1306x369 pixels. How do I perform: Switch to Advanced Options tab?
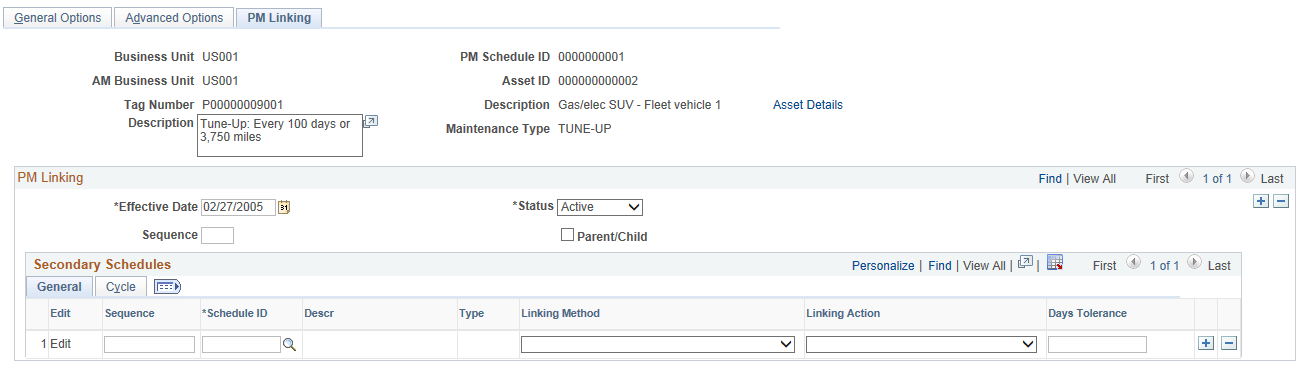tap(174, 18)
